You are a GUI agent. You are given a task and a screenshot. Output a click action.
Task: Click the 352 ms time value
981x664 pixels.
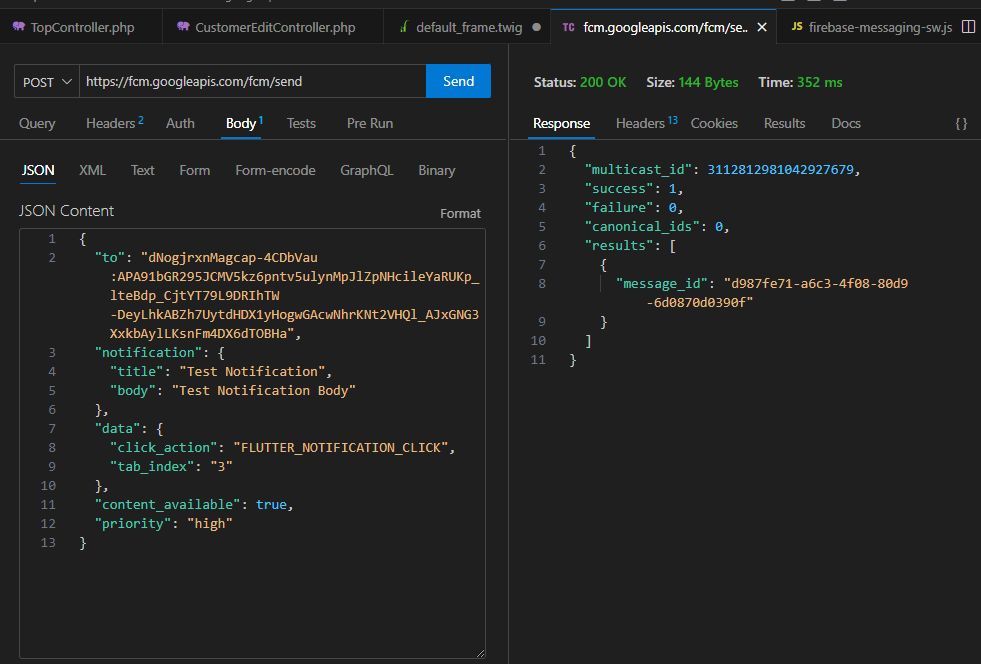pyautogui.click(x=820, y=82)
